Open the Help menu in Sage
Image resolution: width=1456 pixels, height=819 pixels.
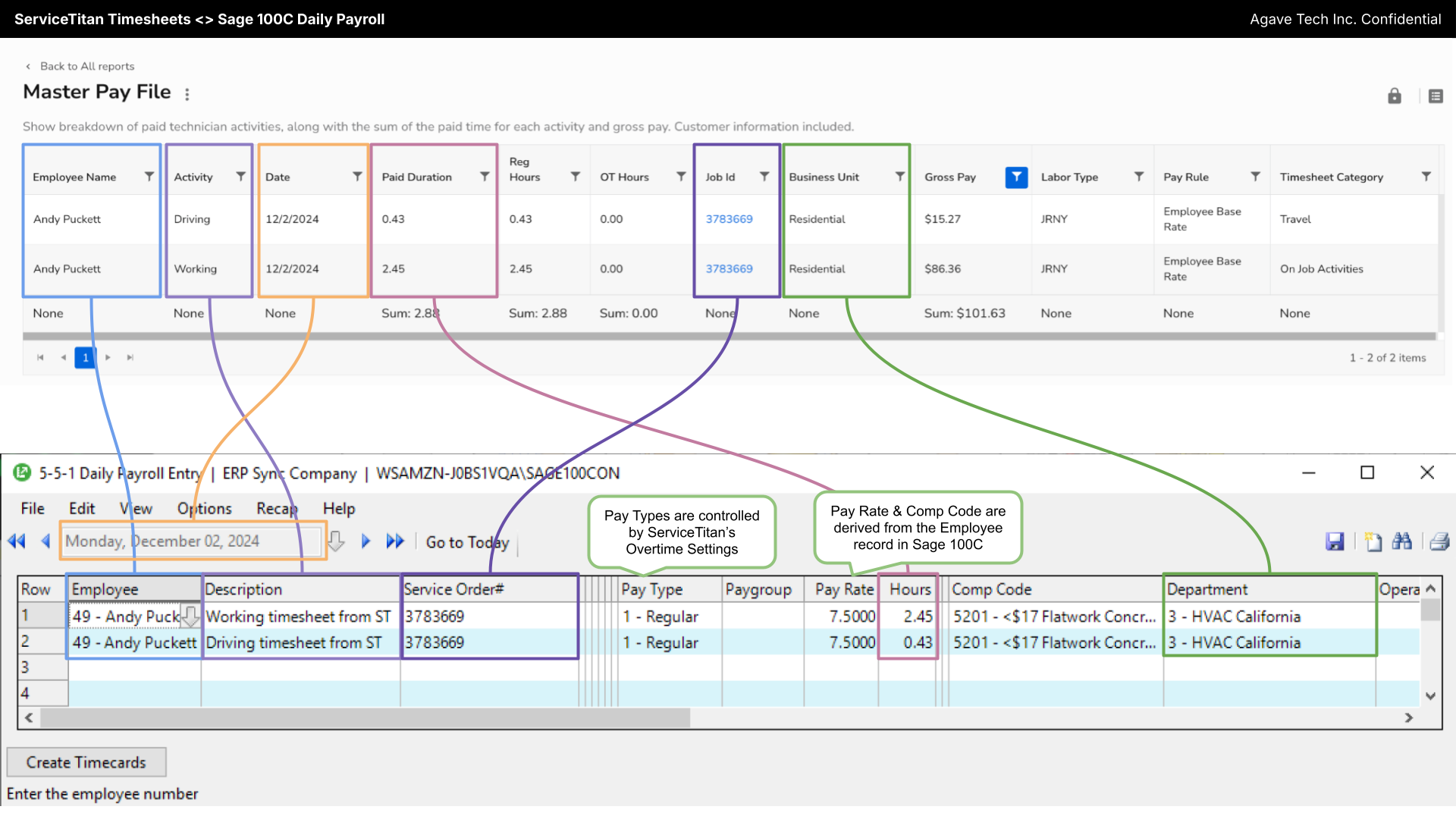tap(339, 509)
